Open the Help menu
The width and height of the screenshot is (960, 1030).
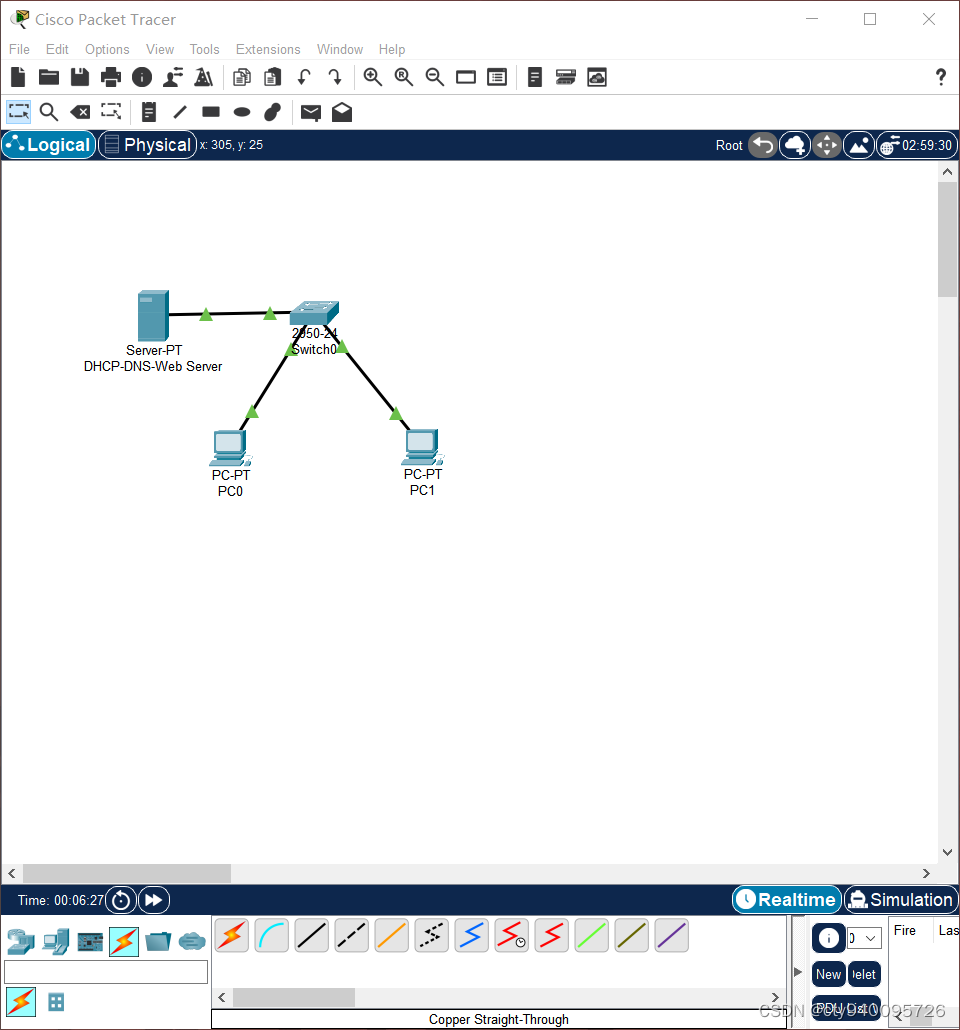click(x=392, y=49)
